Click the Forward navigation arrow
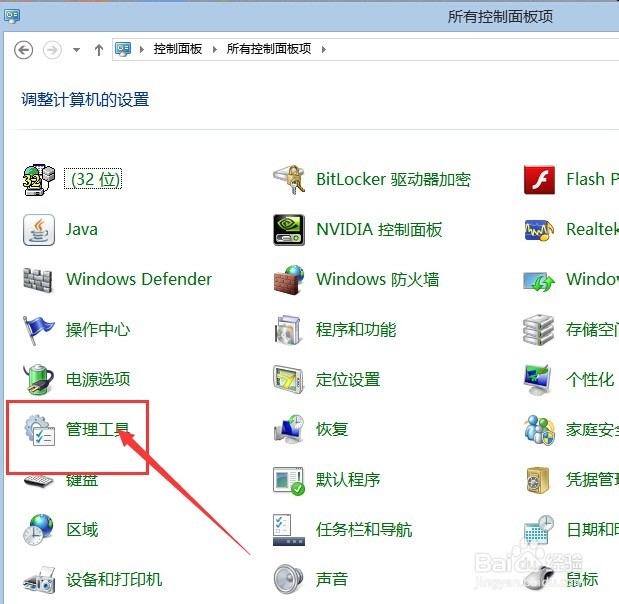 pos(52,50)
